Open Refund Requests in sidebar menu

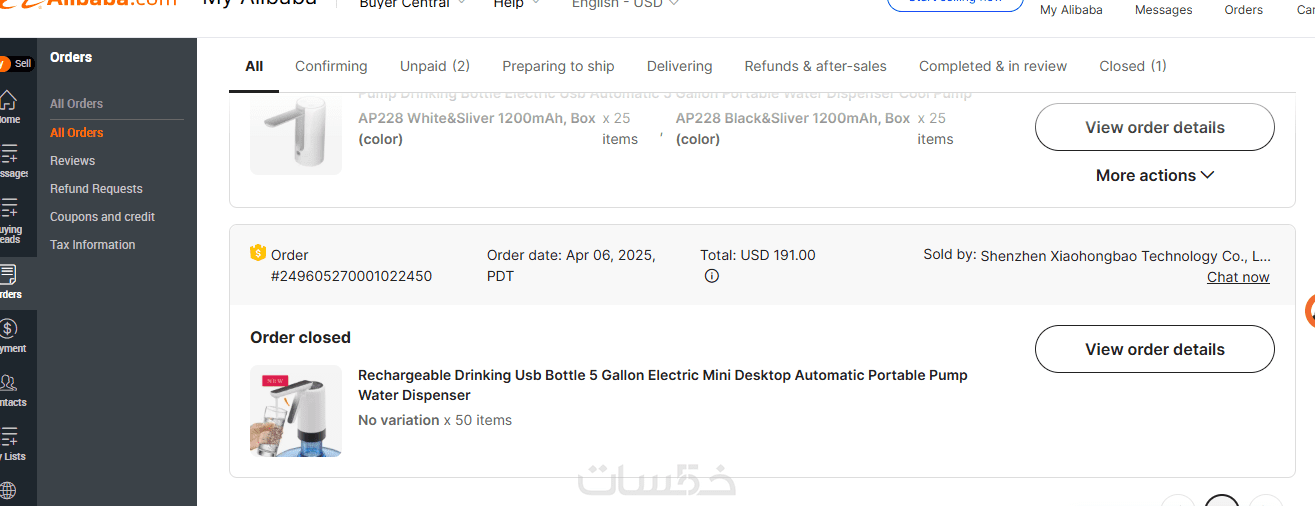click(96, 188)
